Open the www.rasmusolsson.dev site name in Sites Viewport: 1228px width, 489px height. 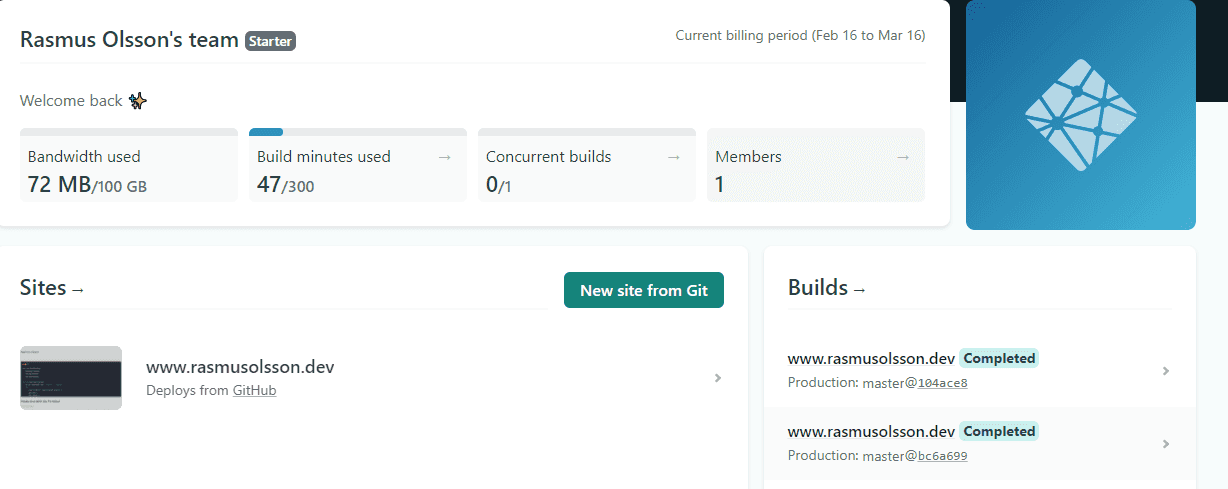pos(240,367)
